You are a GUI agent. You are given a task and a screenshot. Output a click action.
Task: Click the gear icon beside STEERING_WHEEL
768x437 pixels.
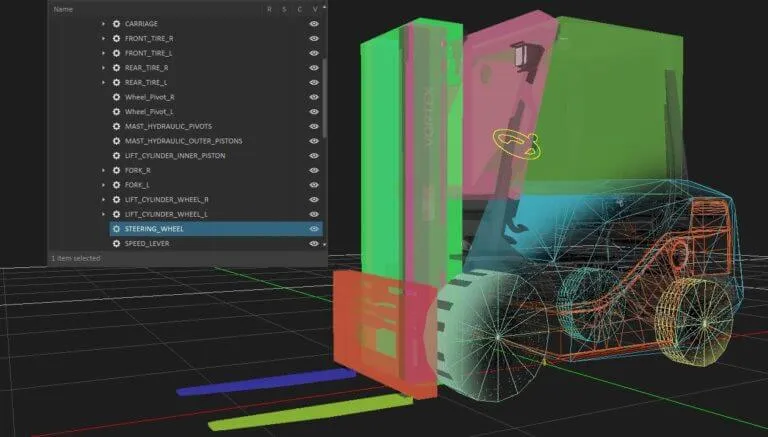(116, 229)
